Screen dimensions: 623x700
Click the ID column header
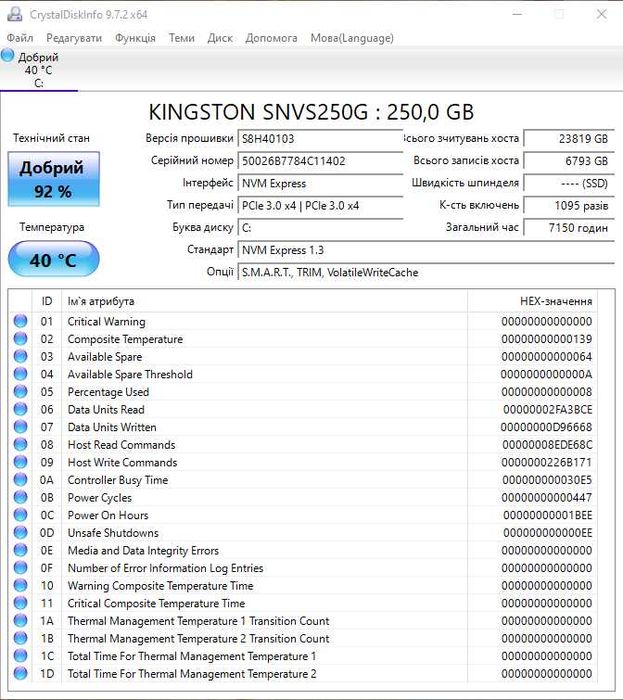point(47,301)
